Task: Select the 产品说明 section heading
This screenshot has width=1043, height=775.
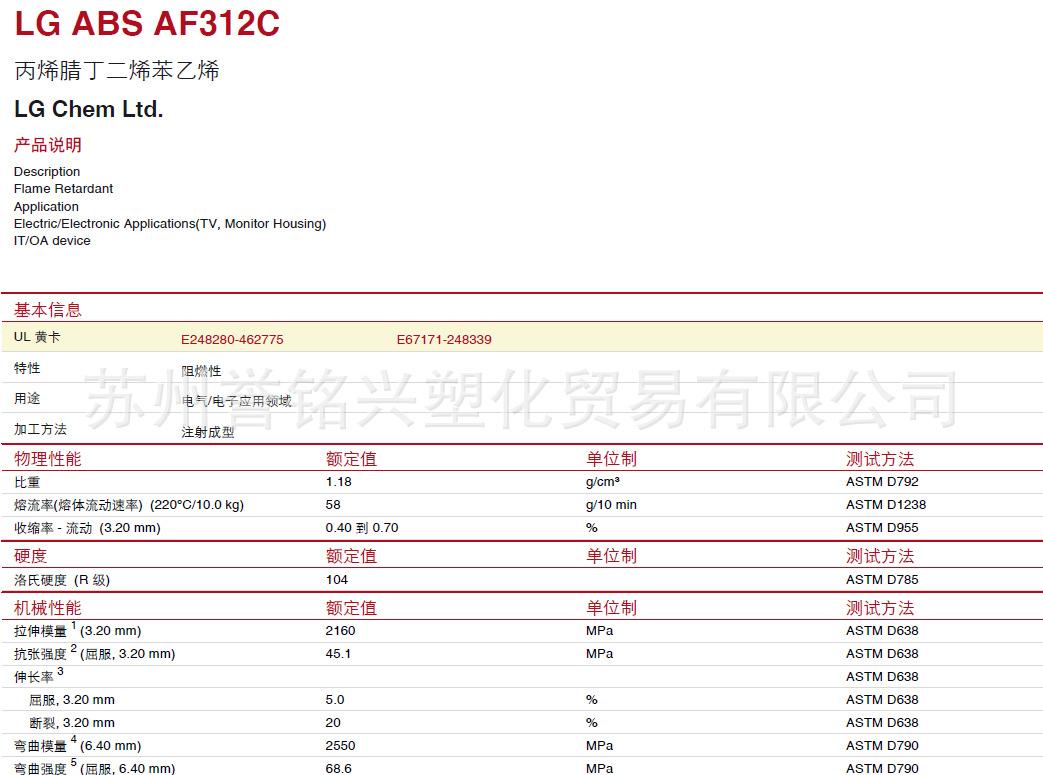Action: tap(48, 145)
